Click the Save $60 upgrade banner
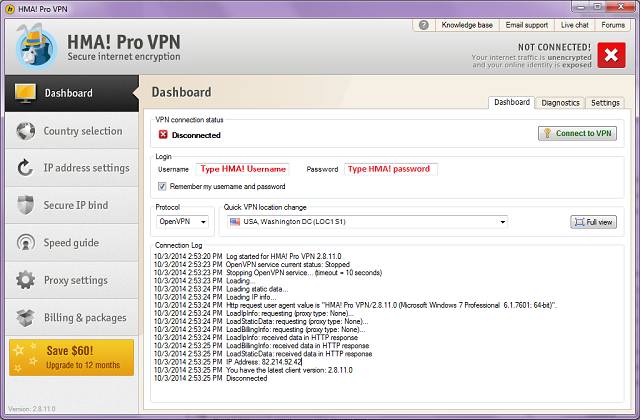 70,357
